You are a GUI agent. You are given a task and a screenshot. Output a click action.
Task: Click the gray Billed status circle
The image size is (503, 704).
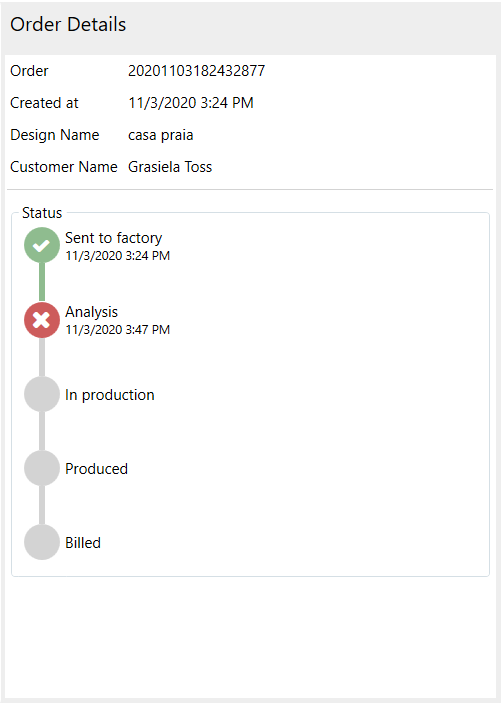tap(42, 542)
